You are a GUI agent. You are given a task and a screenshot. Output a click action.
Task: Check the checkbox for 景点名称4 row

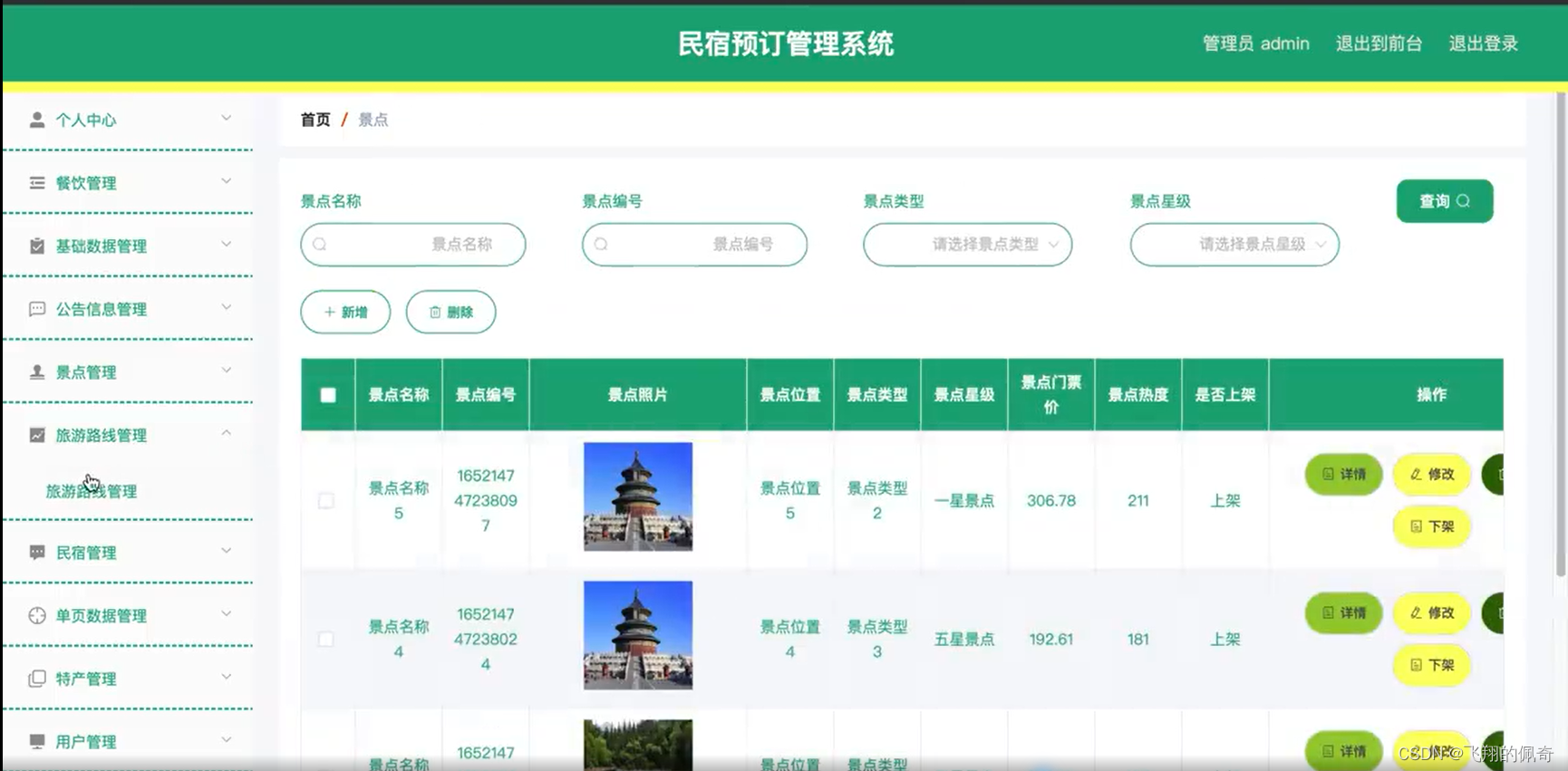click(326, 640)
